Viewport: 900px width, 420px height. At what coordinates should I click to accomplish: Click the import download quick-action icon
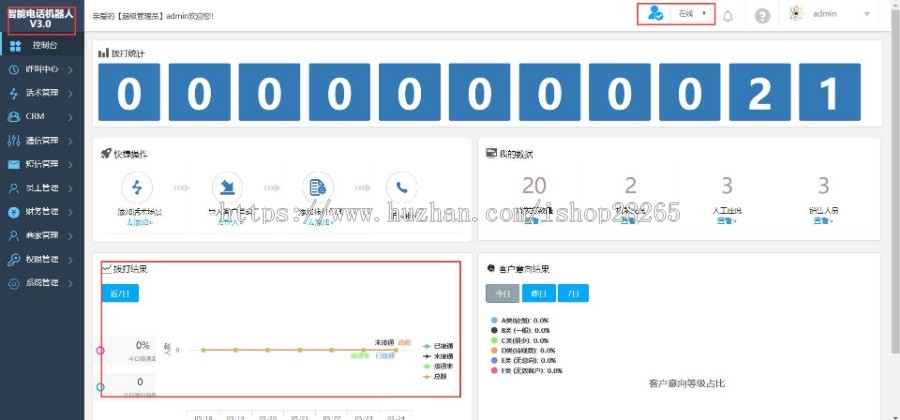[227, 187]
